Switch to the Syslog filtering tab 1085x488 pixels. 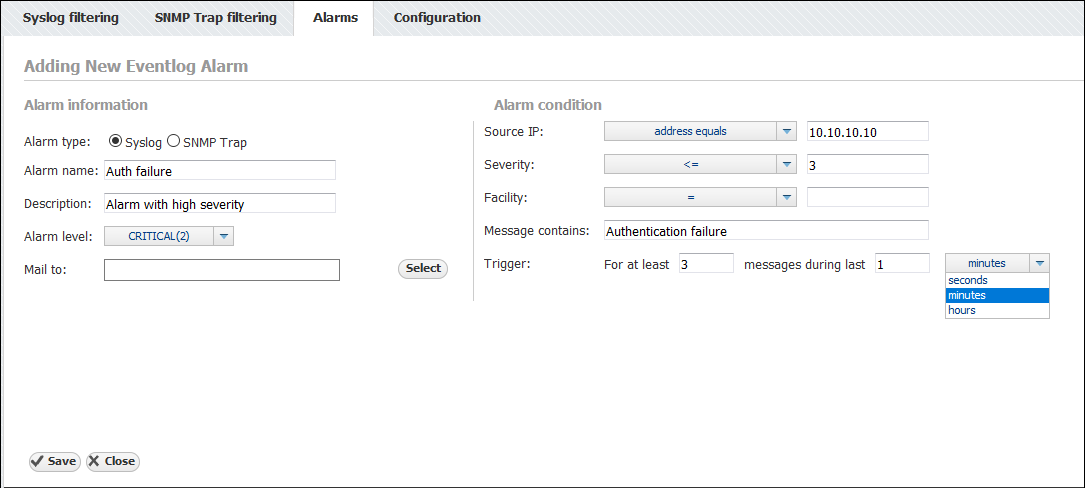71,18
